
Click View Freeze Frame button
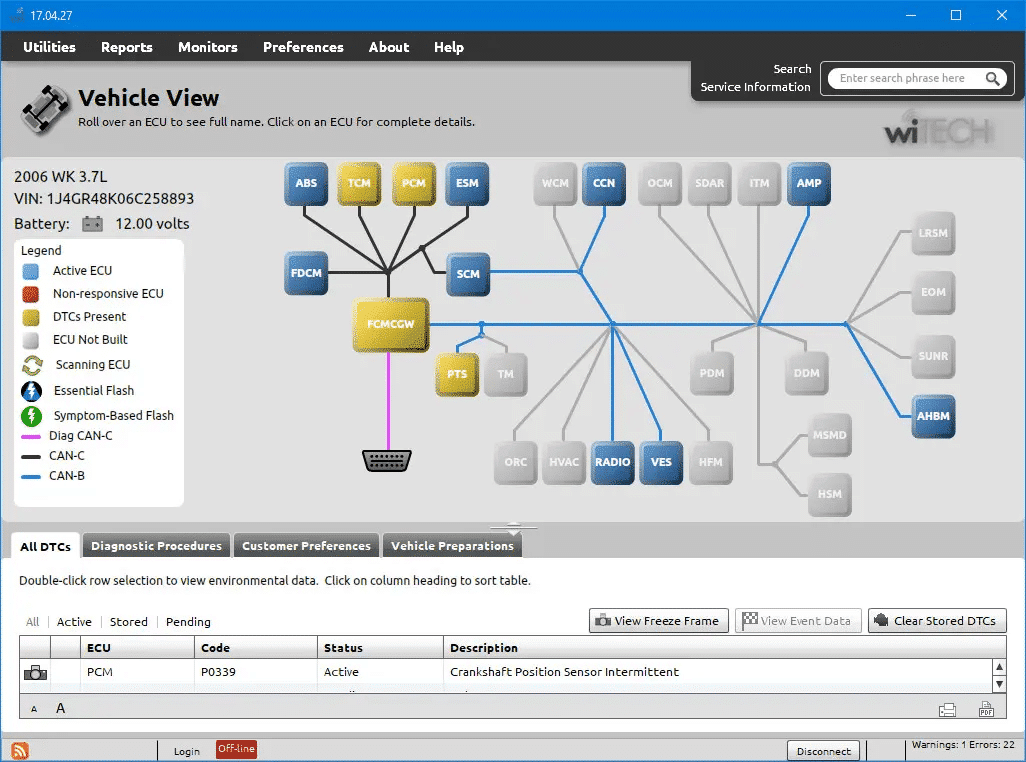[658, 620]
